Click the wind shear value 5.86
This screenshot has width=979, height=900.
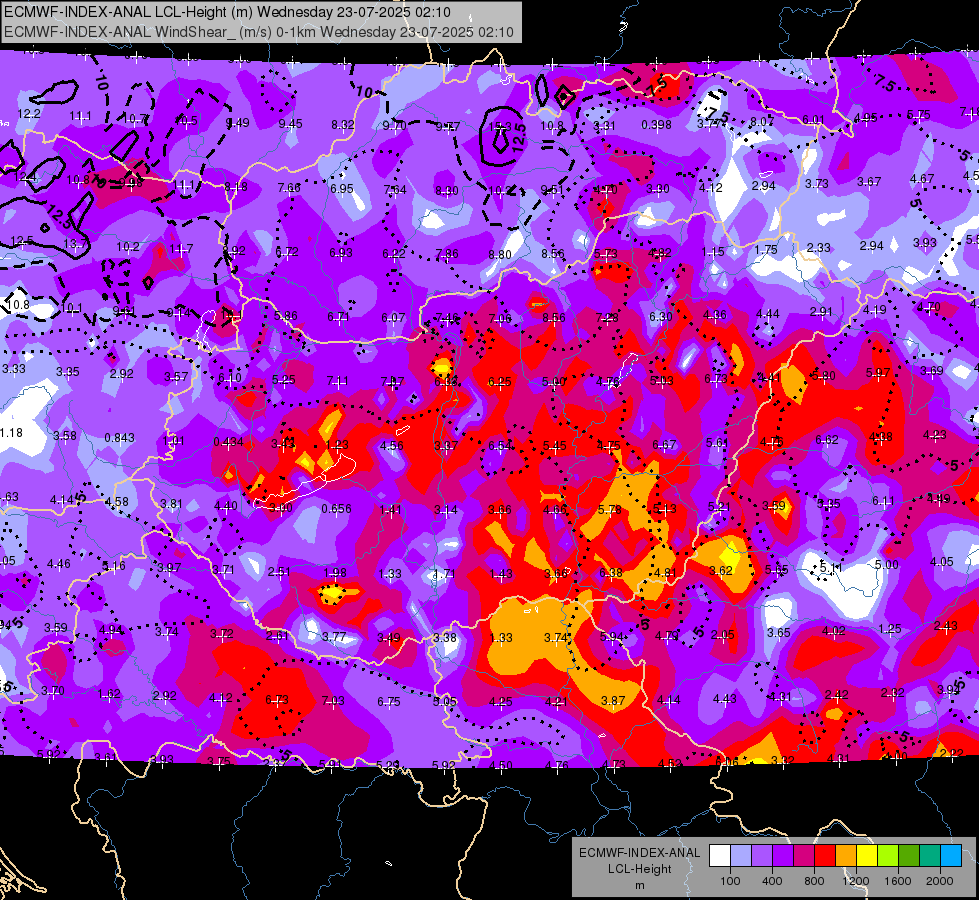coord(285,316)
